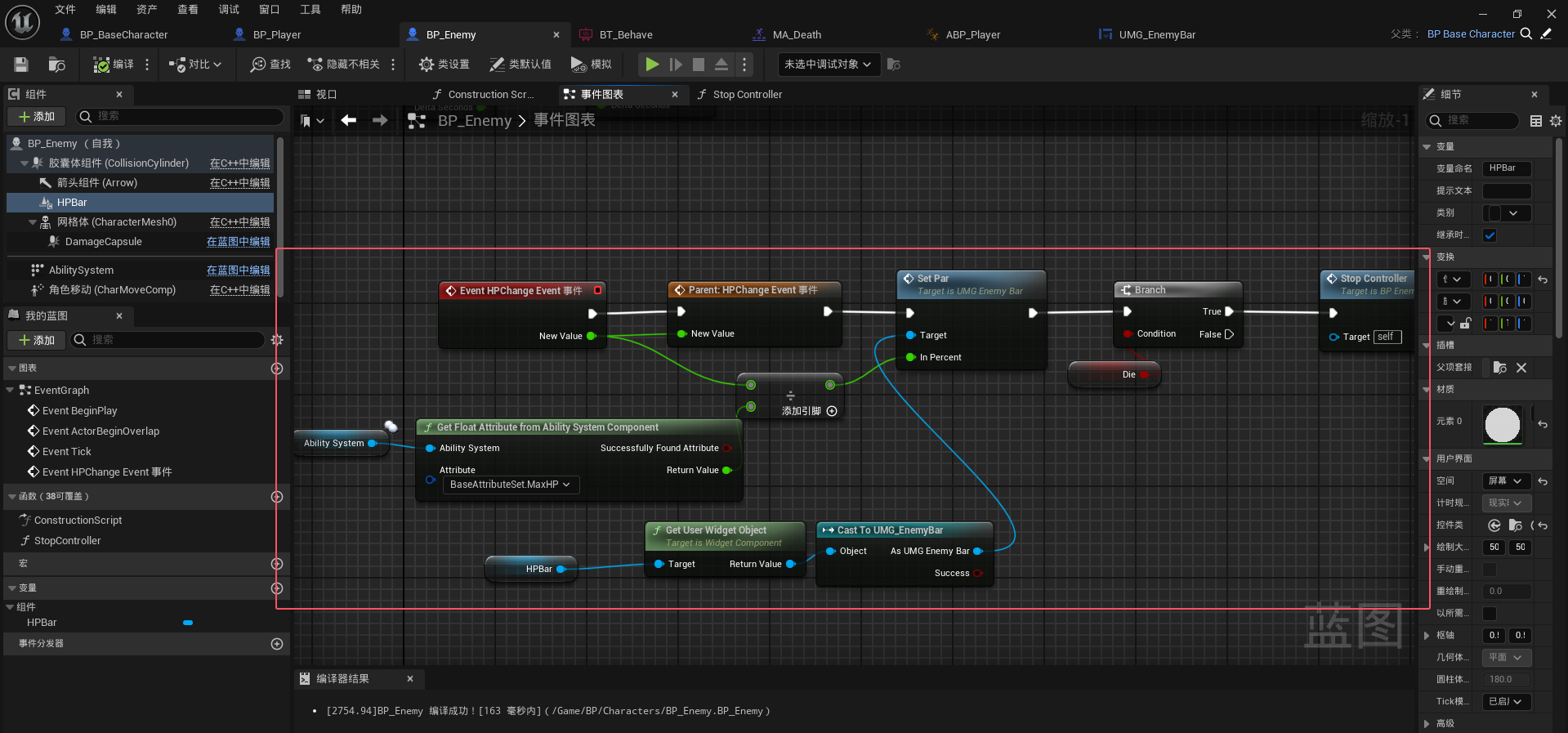
Task: Open BaseAttributeSet.MaxHP attribute dropdown
Action: [x=511, y=485]
